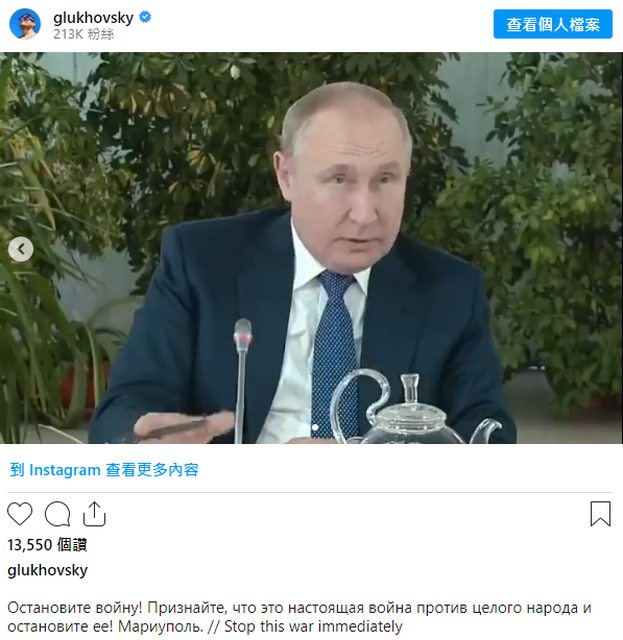The width and height of the screenshot is (623, 640).
Task: Click the microphone in the post image
Action: pyautogui.click(x=242, y=381)
